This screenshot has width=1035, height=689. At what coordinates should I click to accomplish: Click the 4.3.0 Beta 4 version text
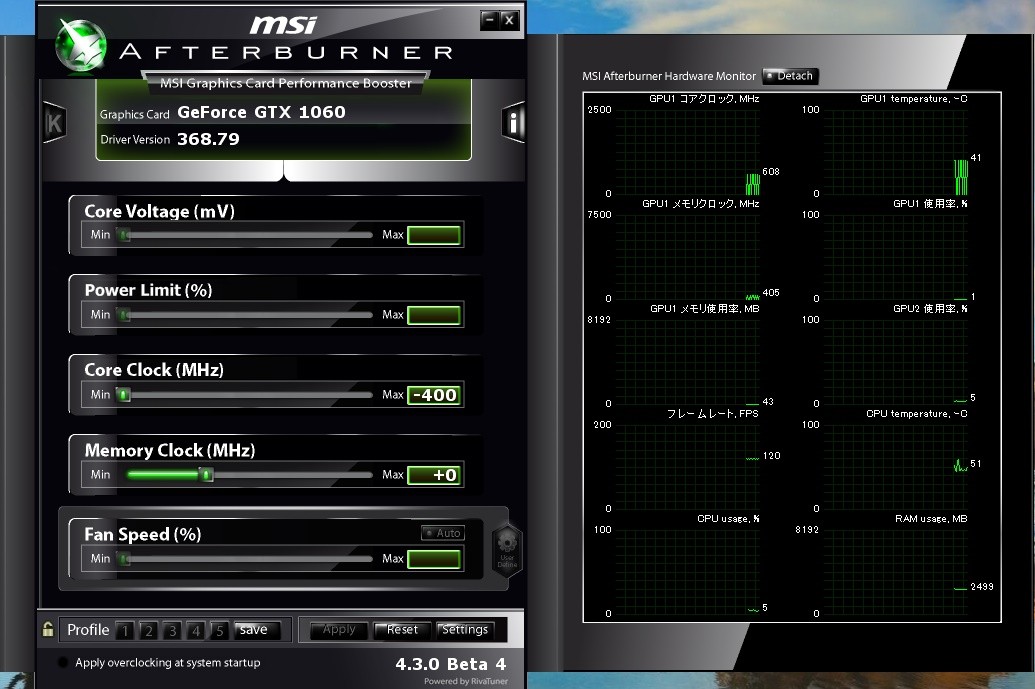pos(451,664)
